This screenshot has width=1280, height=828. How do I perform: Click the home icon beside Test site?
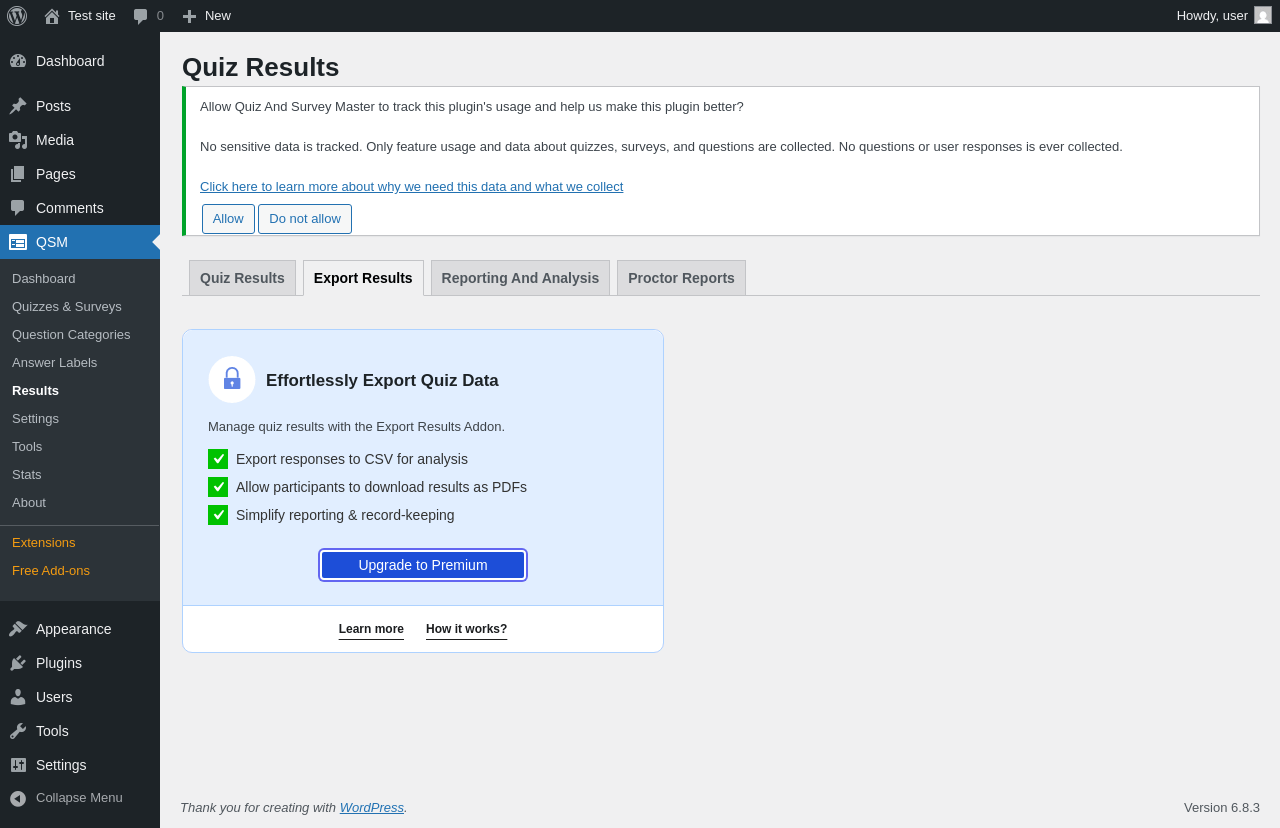52,16
